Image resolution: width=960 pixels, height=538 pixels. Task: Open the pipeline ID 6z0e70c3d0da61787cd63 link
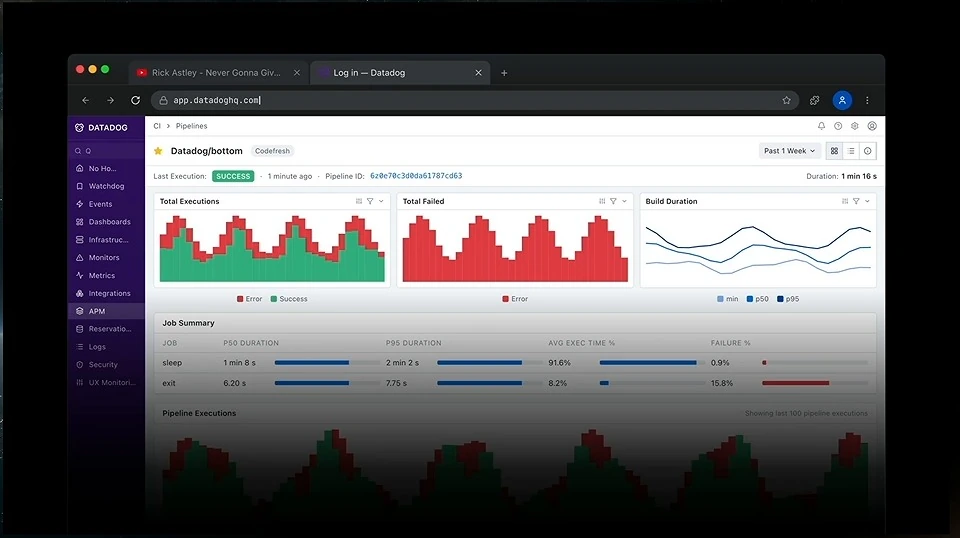point(416,176)
